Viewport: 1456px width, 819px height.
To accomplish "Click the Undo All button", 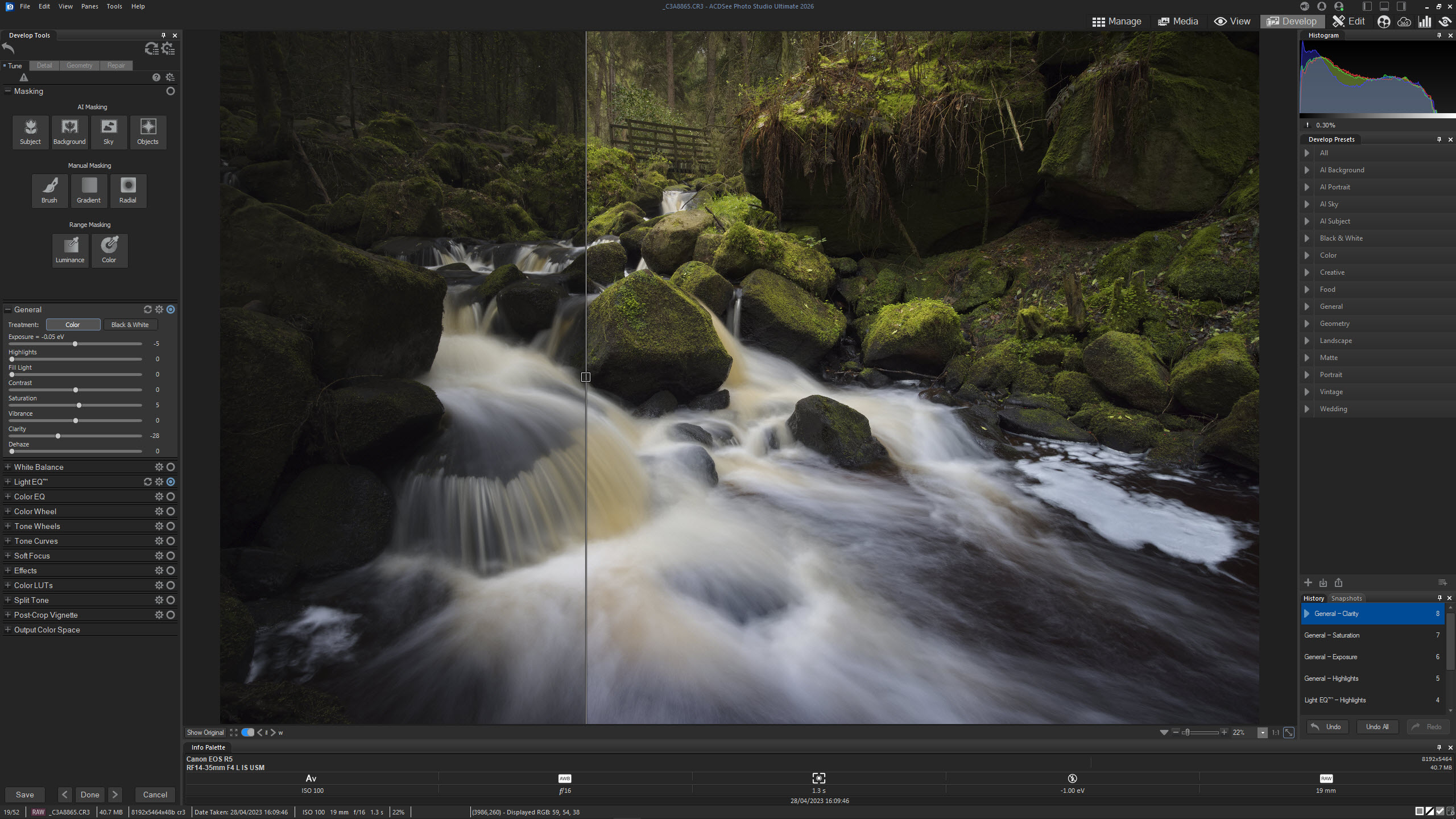I will tap(1377, 727).
